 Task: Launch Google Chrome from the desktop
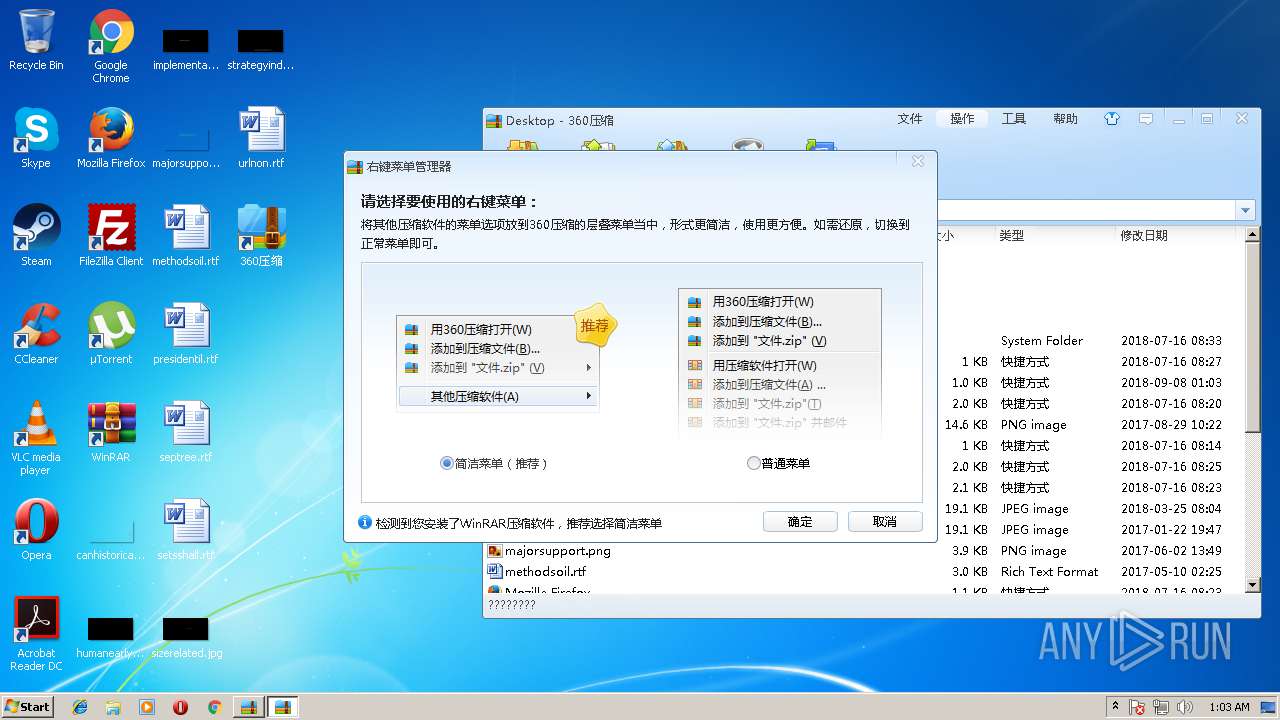coord(111,46)
